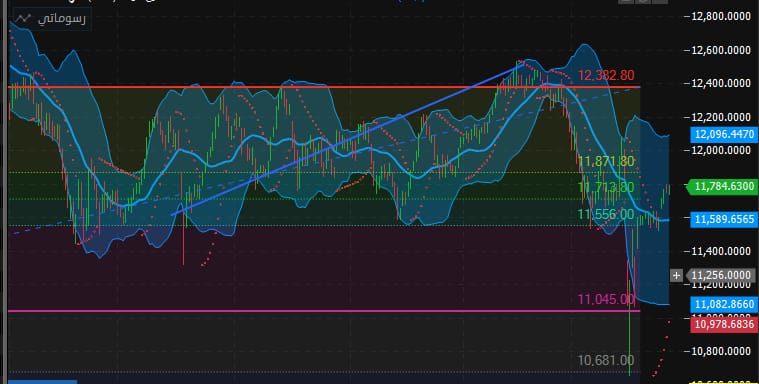The image size is (759, 384).
Task: Click the blue 11,082.8660 lower band tag
Action: [x=724, y=304]
